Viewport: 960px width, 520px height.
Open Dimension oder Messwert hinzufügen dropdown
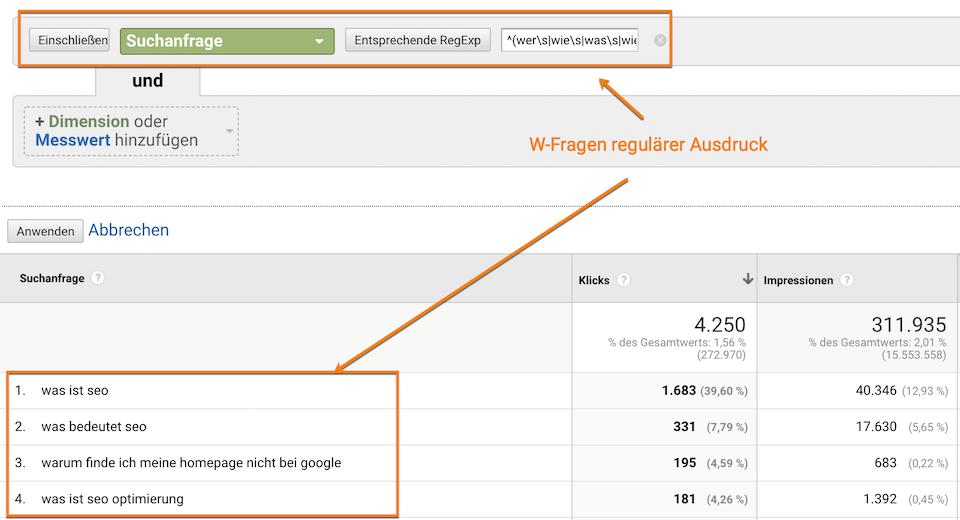click(x=131, y=131)
